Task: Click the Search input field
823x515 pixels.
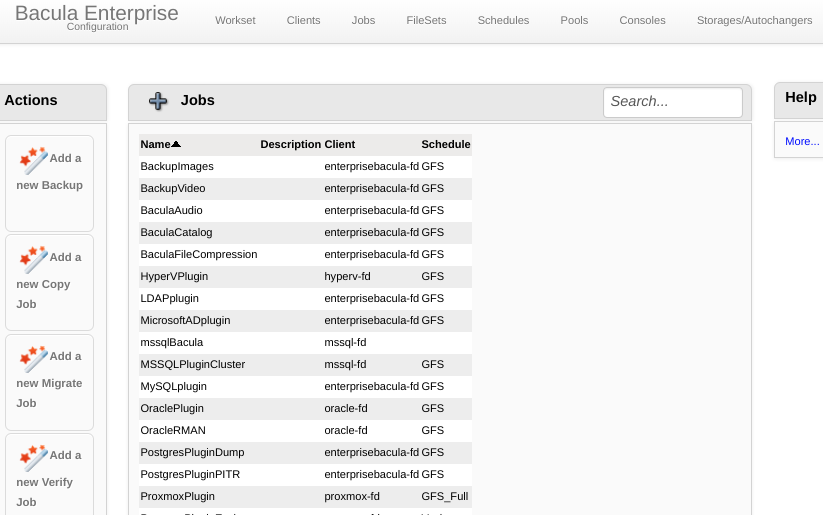Action: (x=673, y=102)
